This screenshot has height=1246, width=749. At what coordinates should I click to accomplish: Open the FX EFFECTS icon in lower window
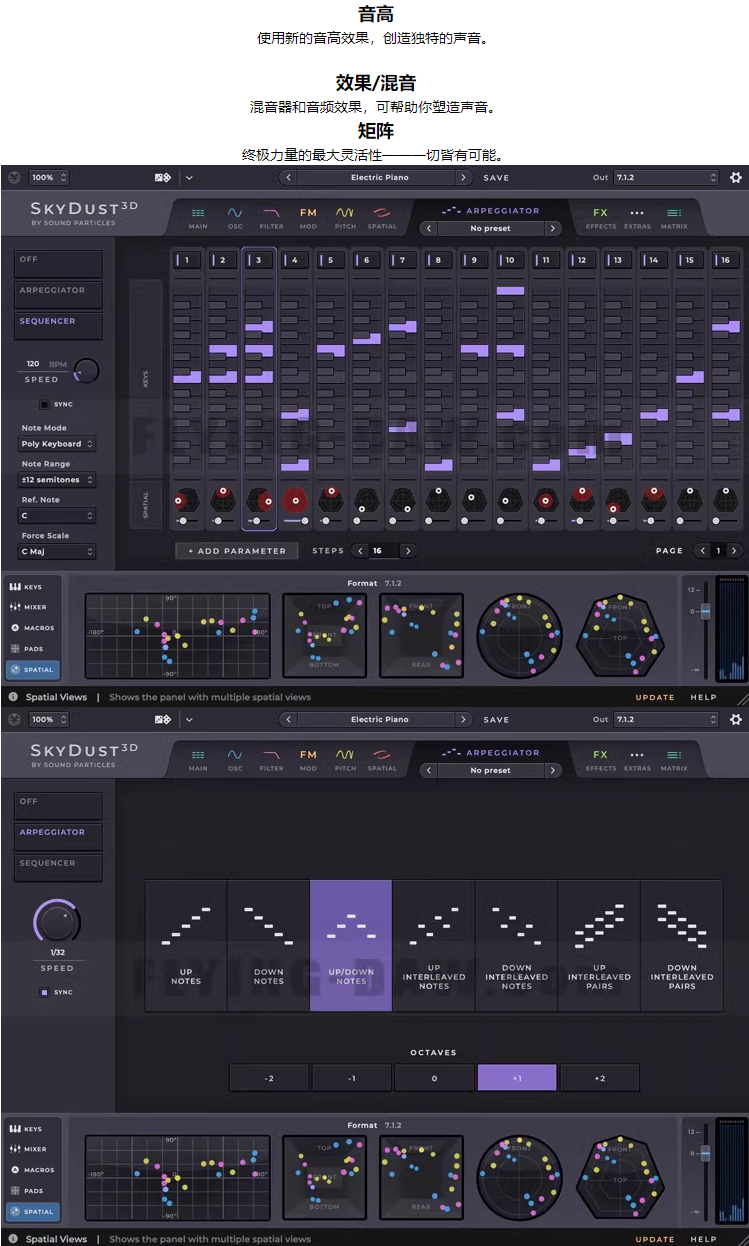(600, 759)
